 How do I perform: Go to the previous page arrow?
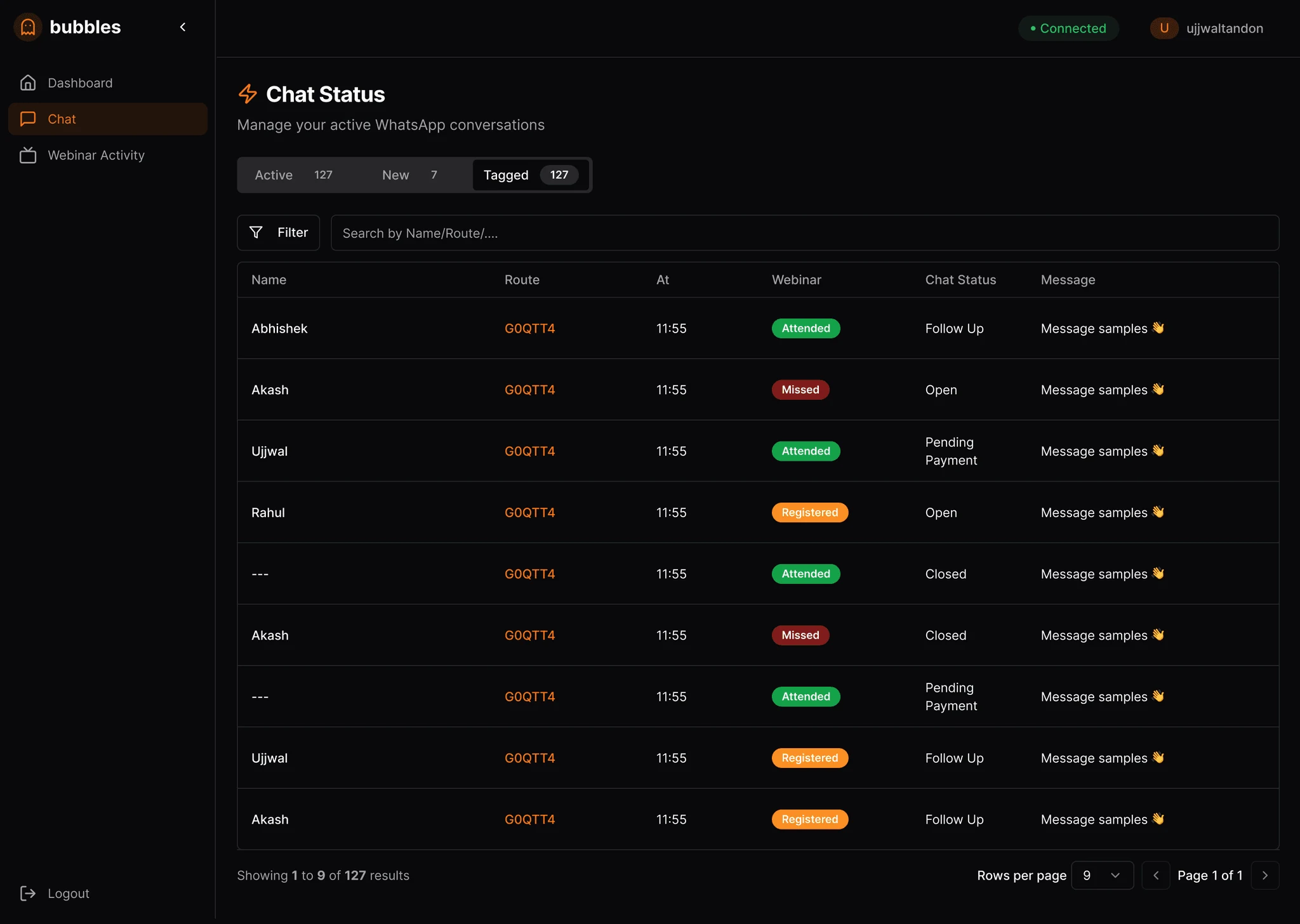1156,876
